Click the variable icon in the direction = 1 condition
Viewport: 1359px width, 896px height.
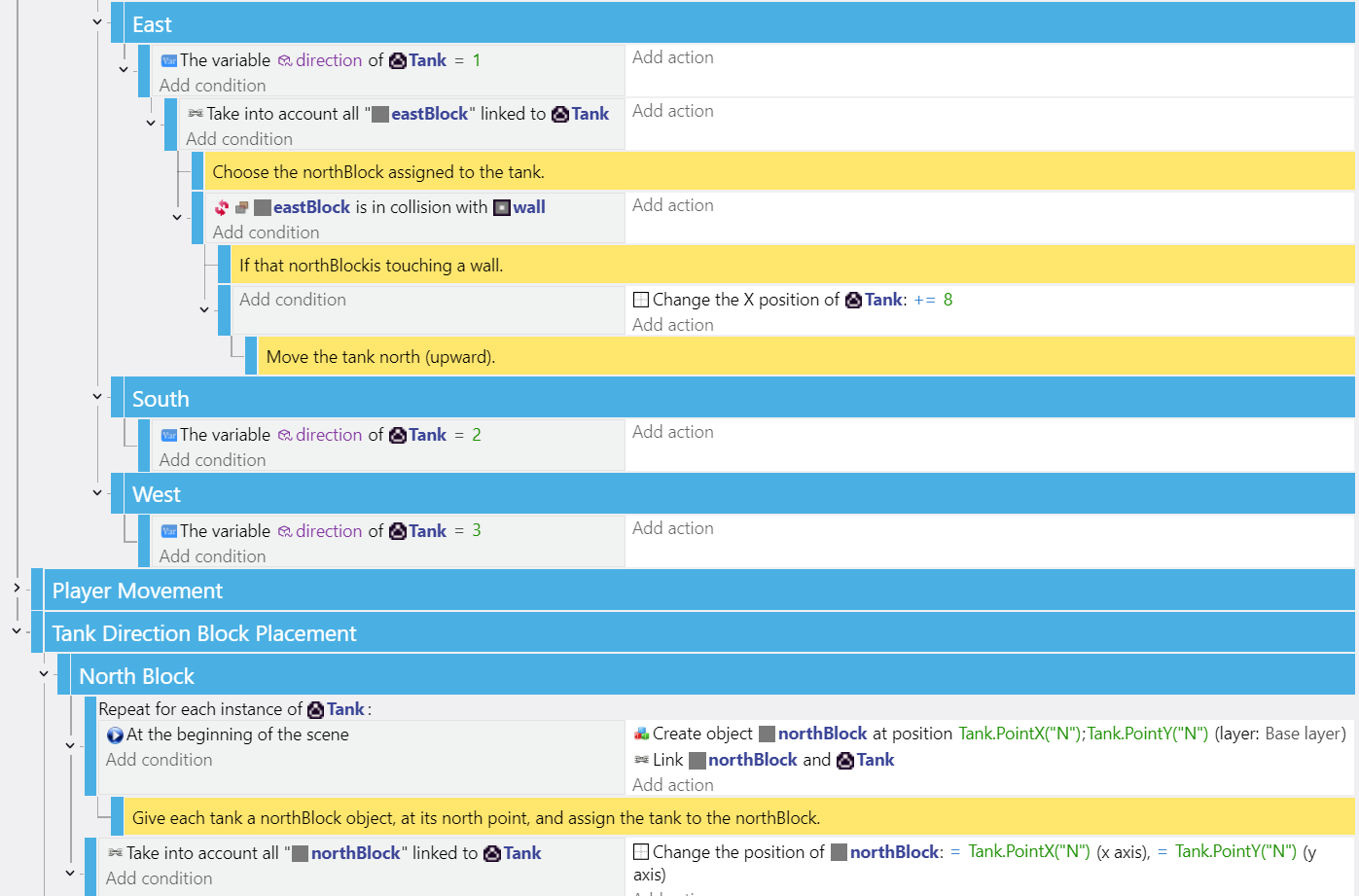[168, 60]
